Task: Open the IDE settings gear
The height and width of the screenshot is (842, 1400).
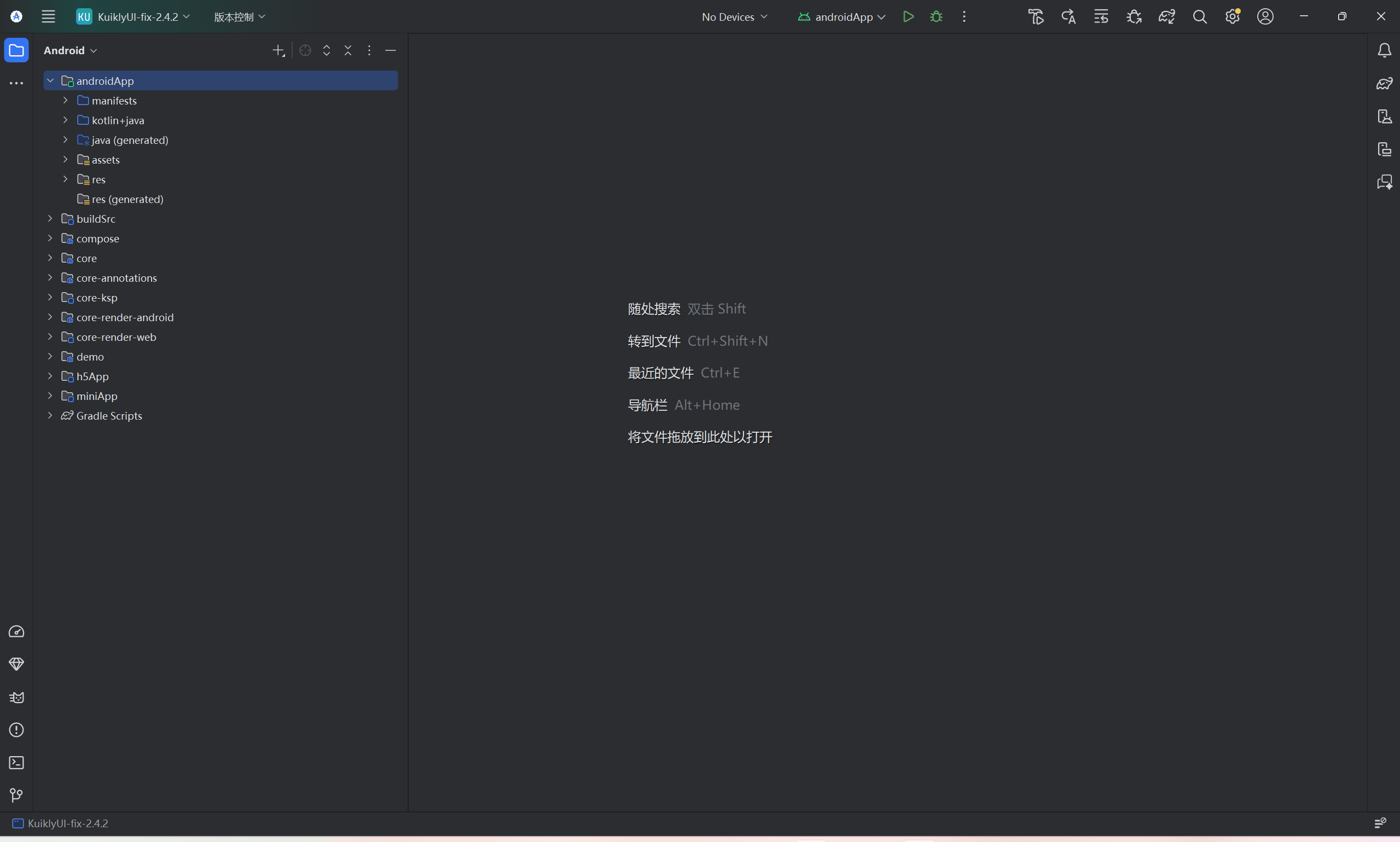Action: [1232, 16]
